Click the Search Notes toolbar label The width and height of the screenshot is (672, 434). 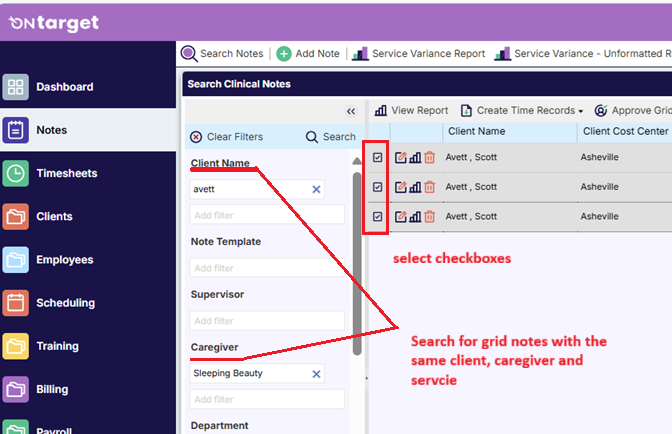(x=231, y=54)
